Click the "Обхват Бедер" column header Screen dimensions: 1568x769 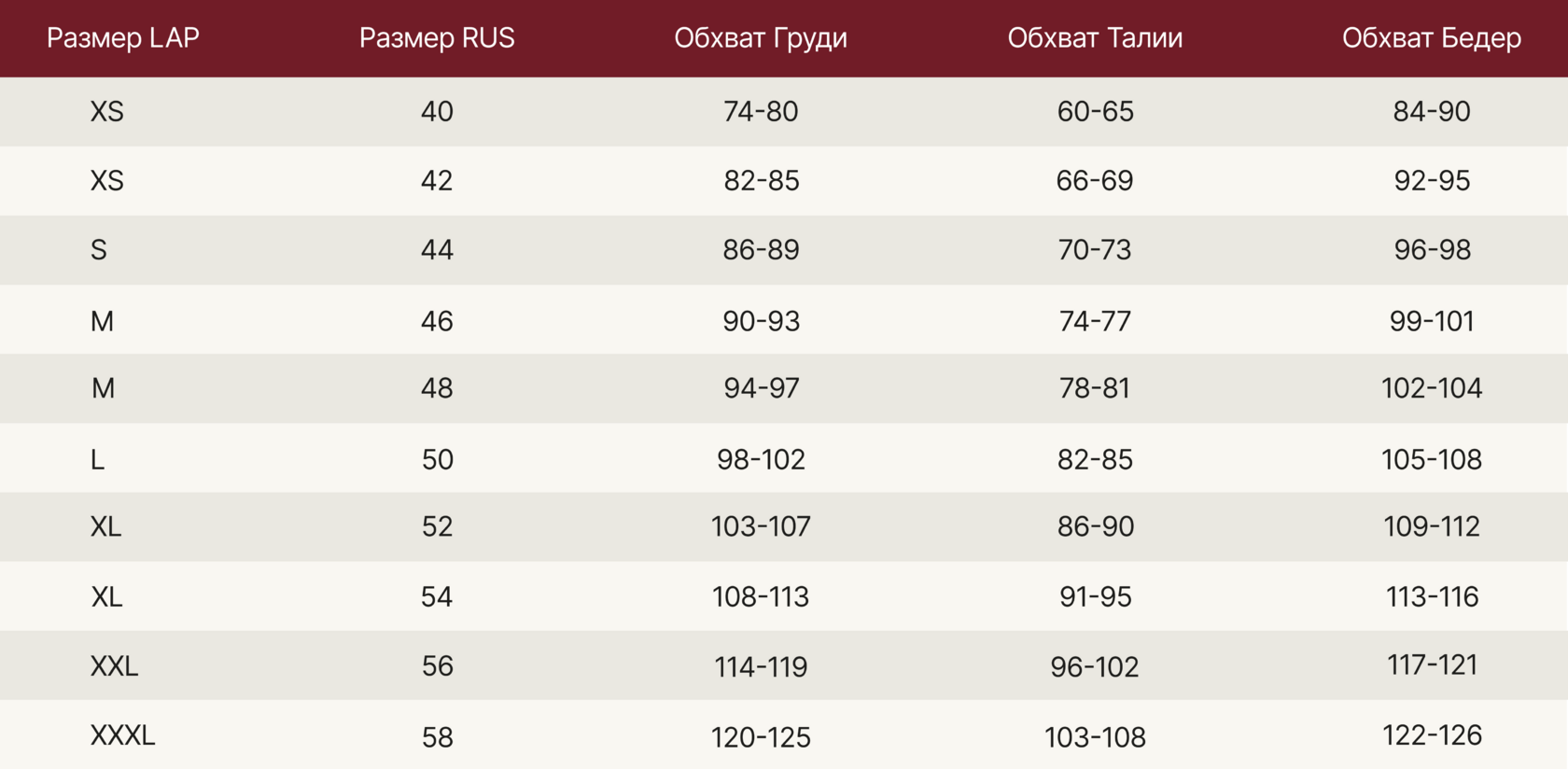[x=1431, y=38]
